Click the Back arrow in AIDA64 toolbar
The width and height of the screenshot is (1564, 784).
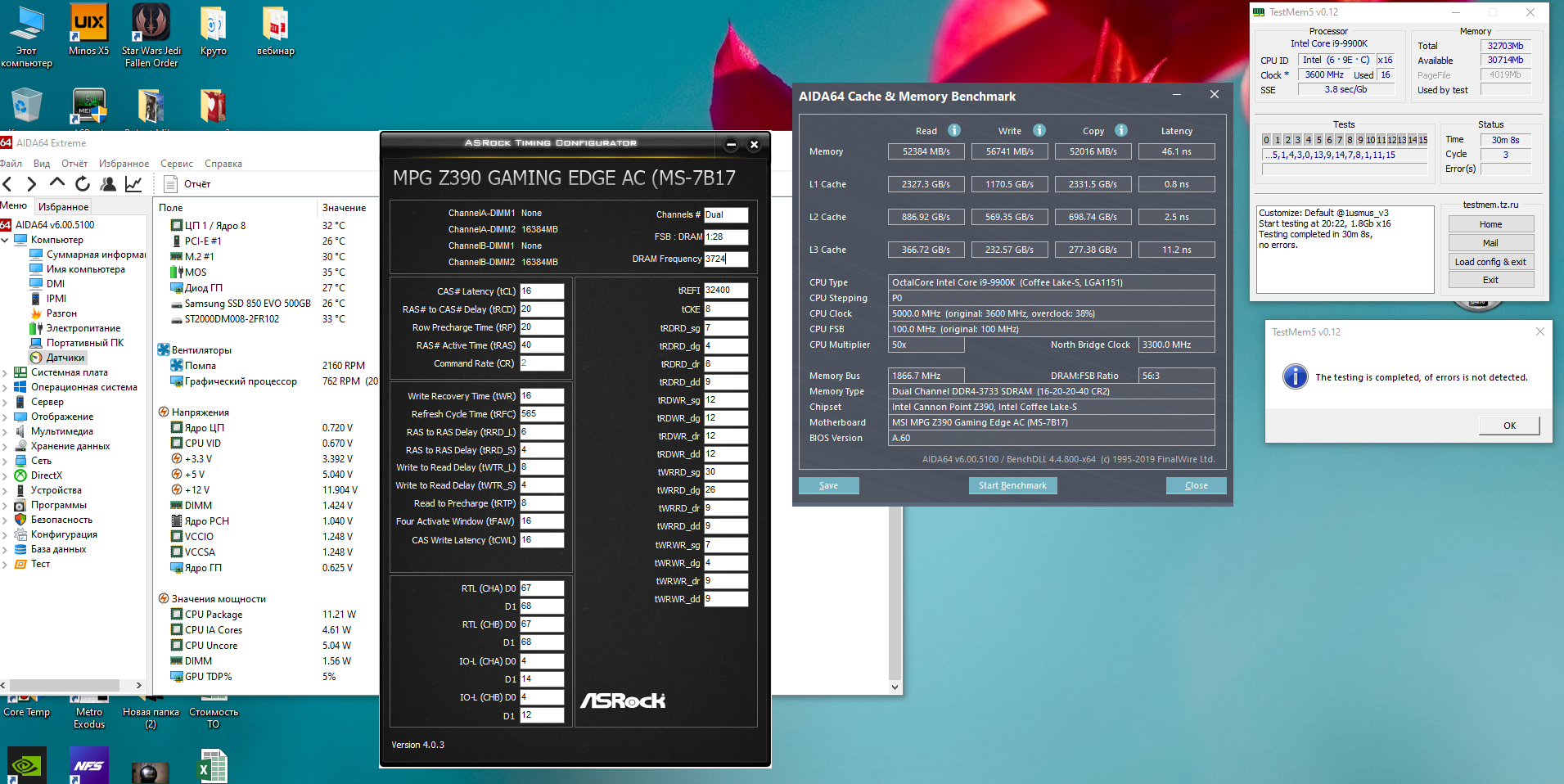[x=8, y=184]
